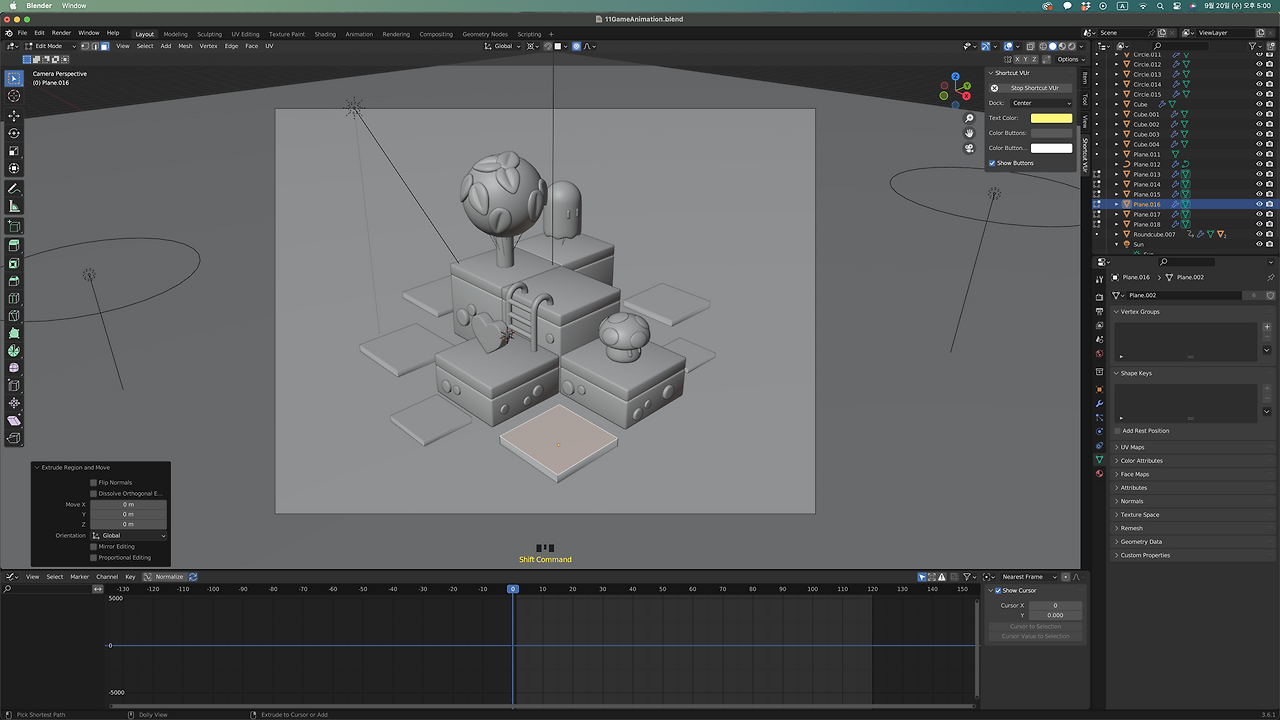Expand the UV Maps panel
Viewport: 1280px width, 720px height.
1132,447
